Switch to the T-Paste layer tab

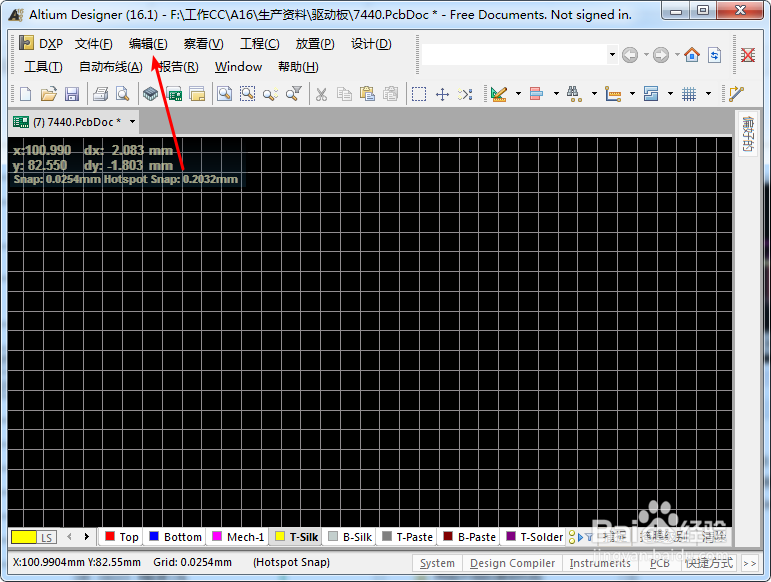point(407,537)
